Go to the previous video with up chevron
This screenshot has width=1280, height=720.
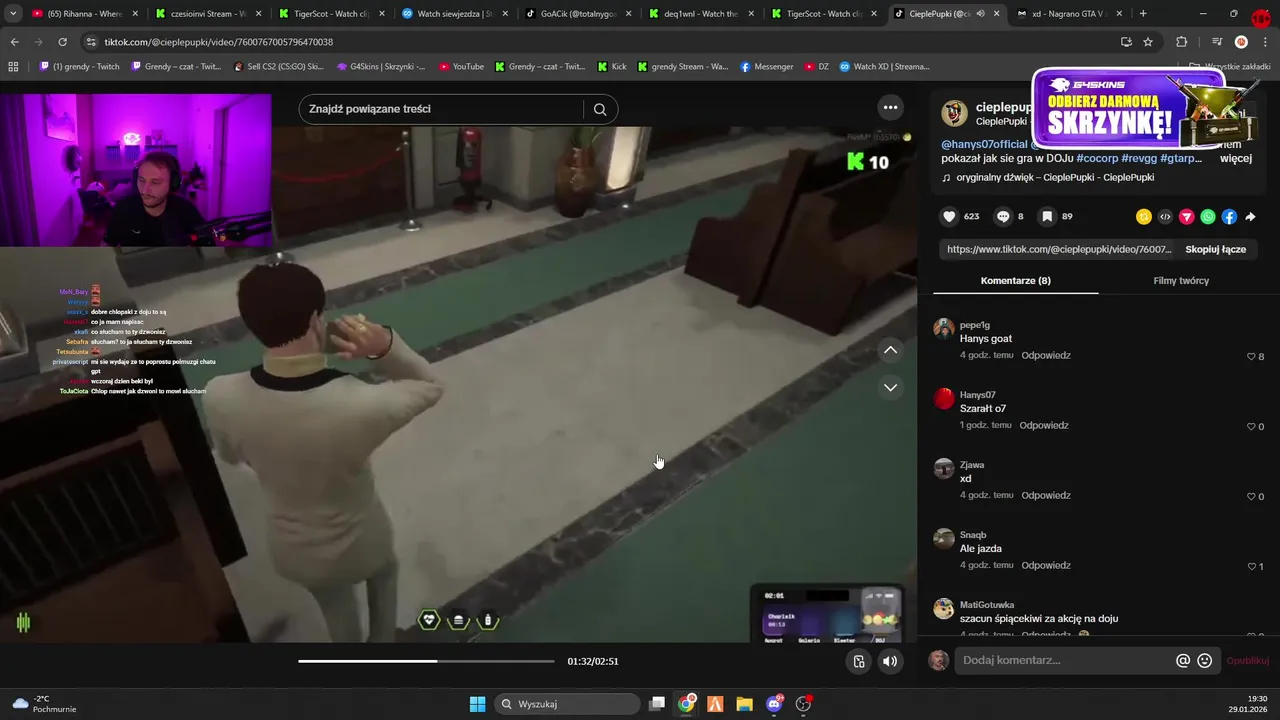click(x=890, y=350)
